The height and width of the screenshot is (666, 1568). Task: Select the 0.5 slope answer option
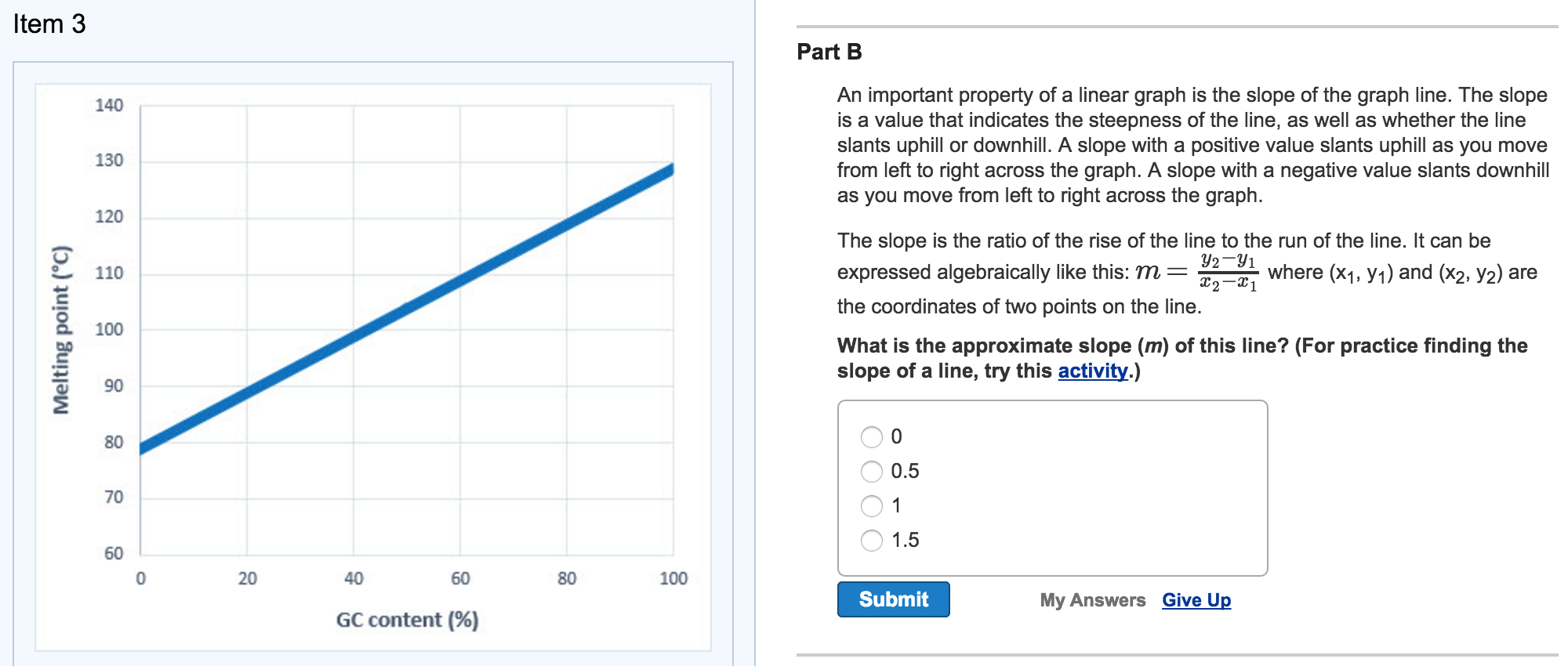tap(870, 471)
